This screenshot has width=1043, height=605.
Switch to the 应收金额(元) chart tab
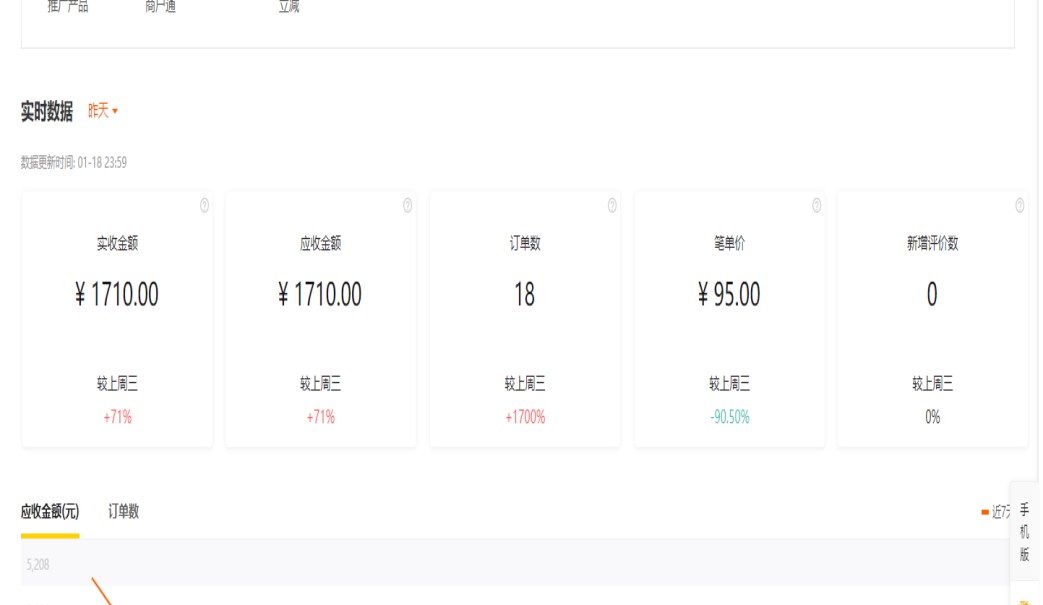pyautogui.click(x=50, y=512)
